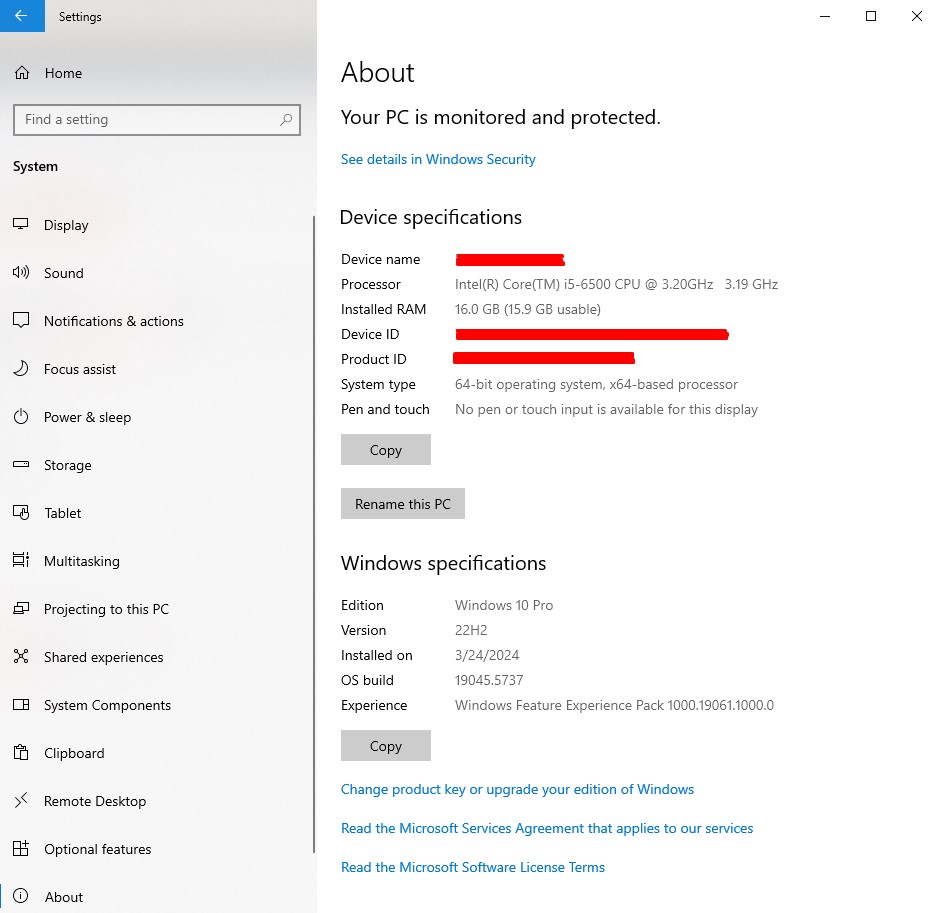Maximize the Settings window
The image size is (937, 913).
pos(871,16)
